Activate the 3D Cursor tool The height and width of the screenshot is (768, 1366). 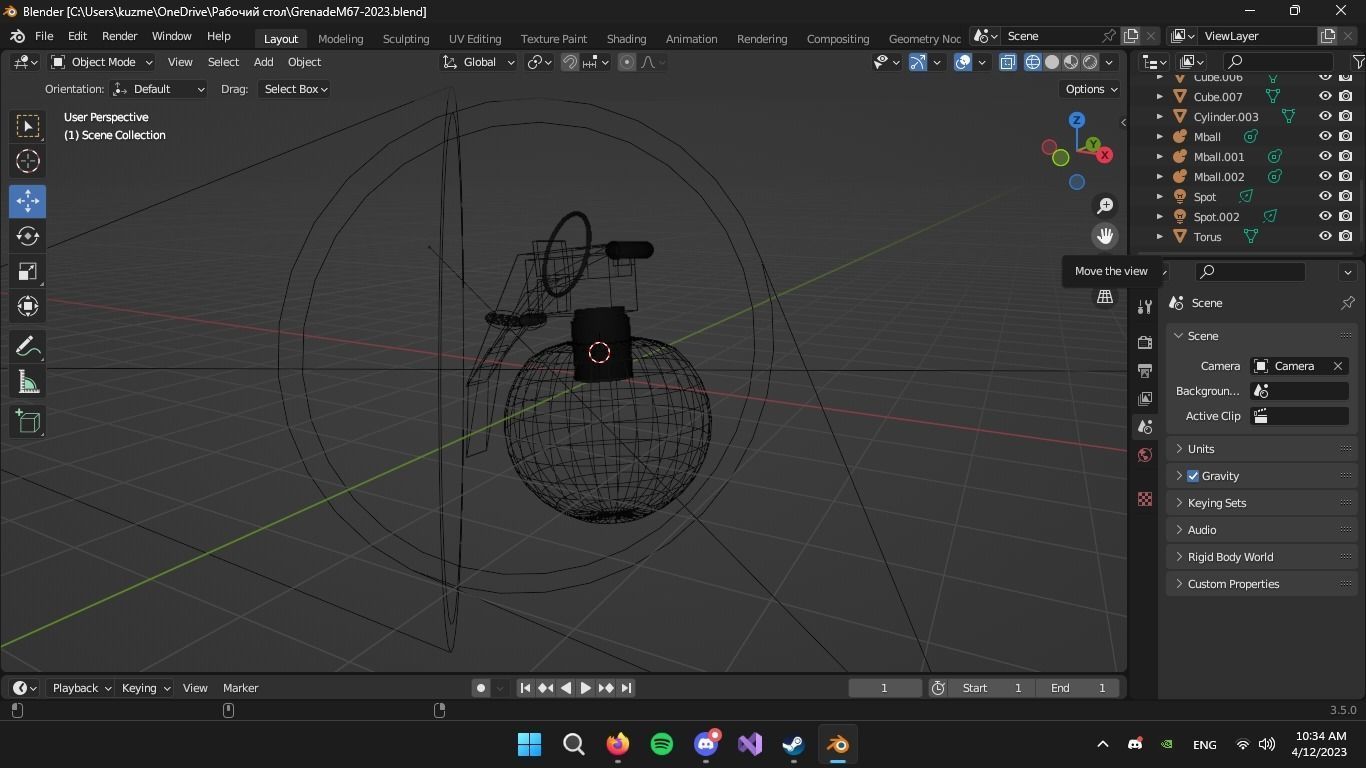pos(28,161)
